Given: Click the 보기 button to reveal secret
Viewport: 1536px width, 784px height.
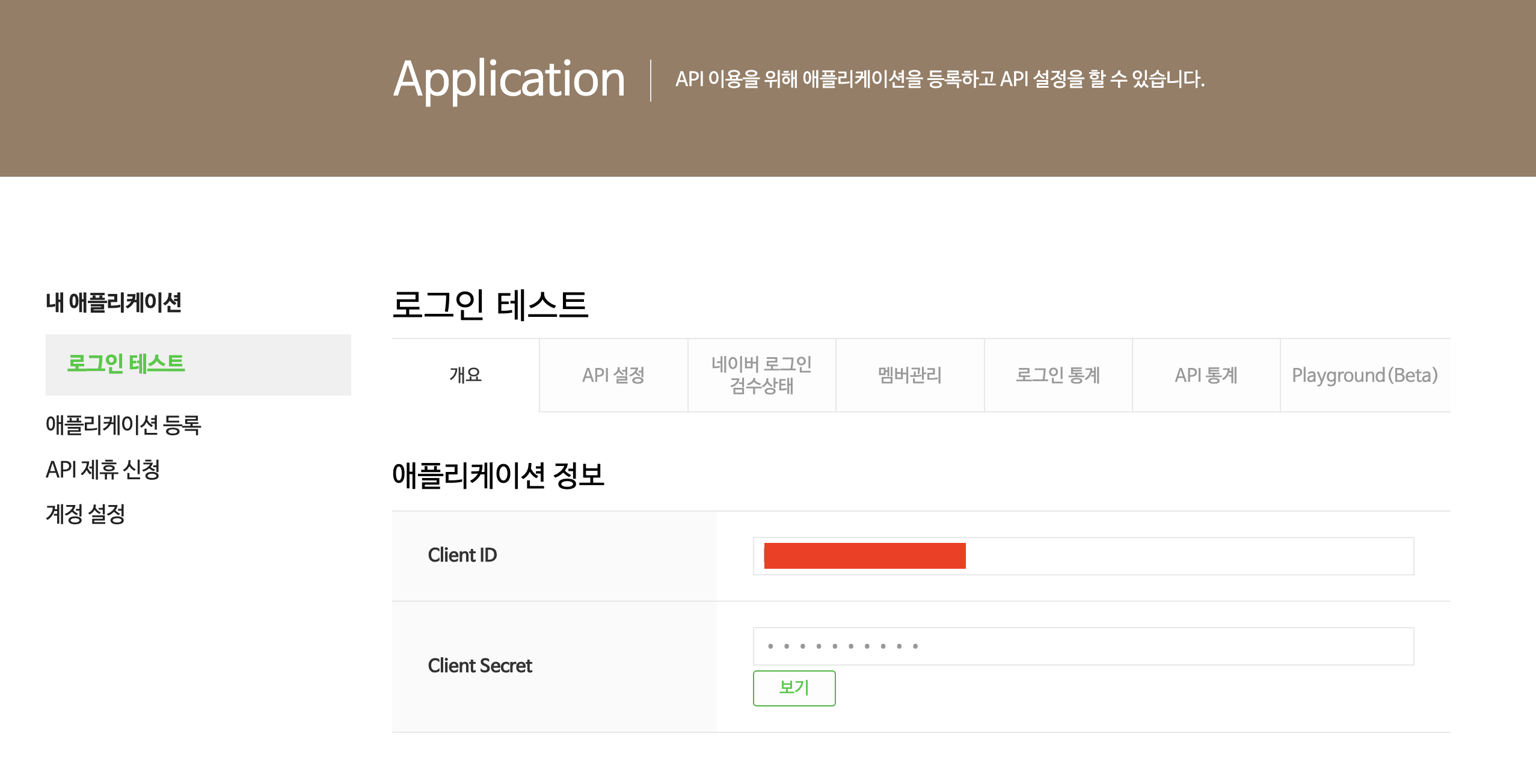Looking at the screenshot, I should point(794,688).
